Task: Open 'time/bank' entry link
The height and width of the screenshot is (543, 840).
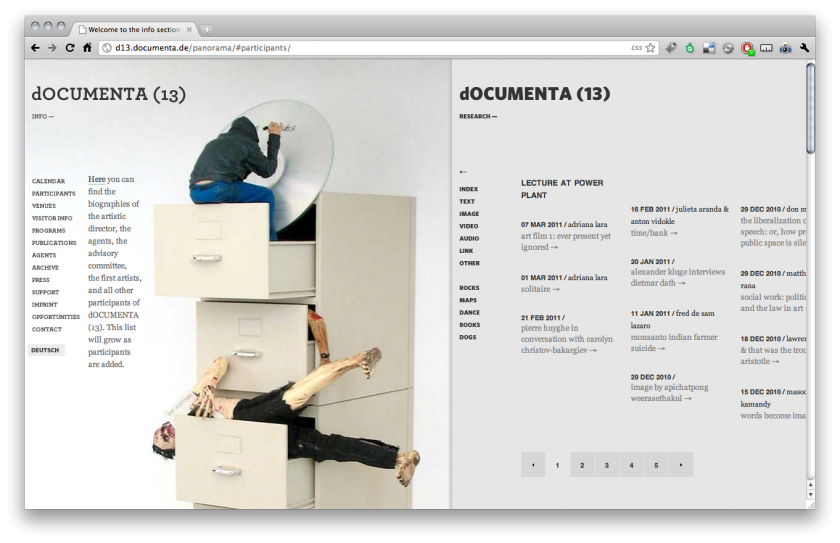Action: coord(654,233)
